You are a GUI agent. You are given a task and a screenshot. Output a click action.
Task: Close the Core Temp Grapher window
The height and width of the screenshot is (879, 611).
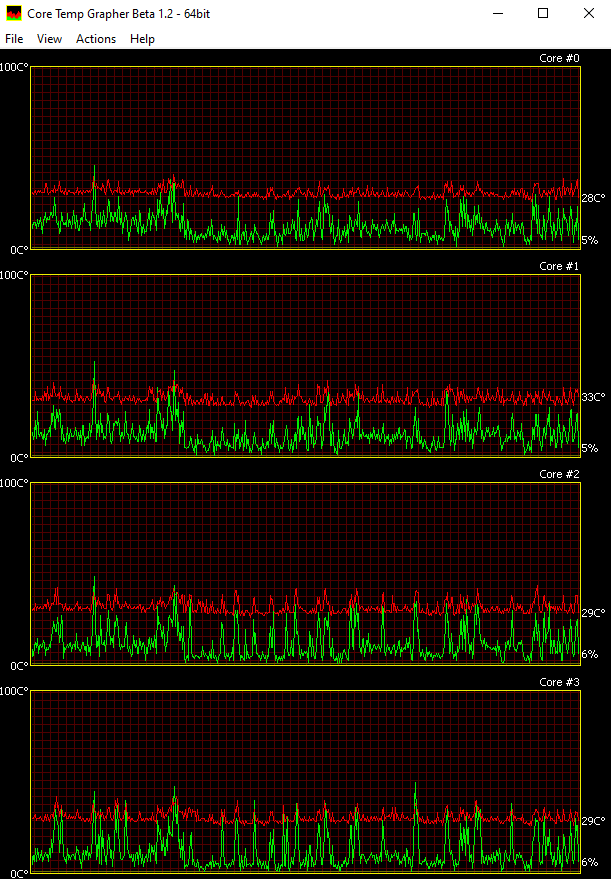[x=589, y=13]
